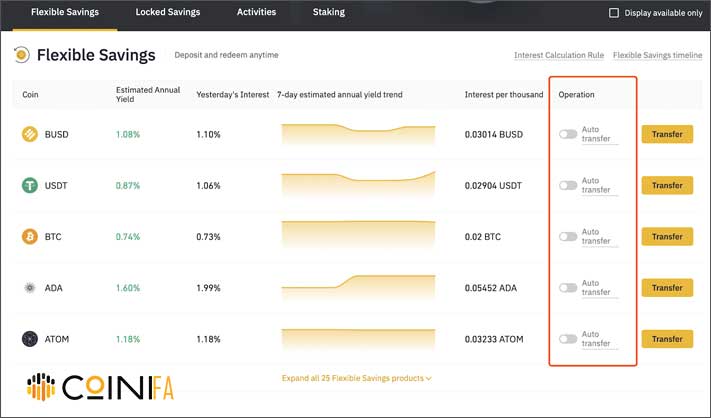Click the Estimated Annual Yield column header

(x=148, y=95)
